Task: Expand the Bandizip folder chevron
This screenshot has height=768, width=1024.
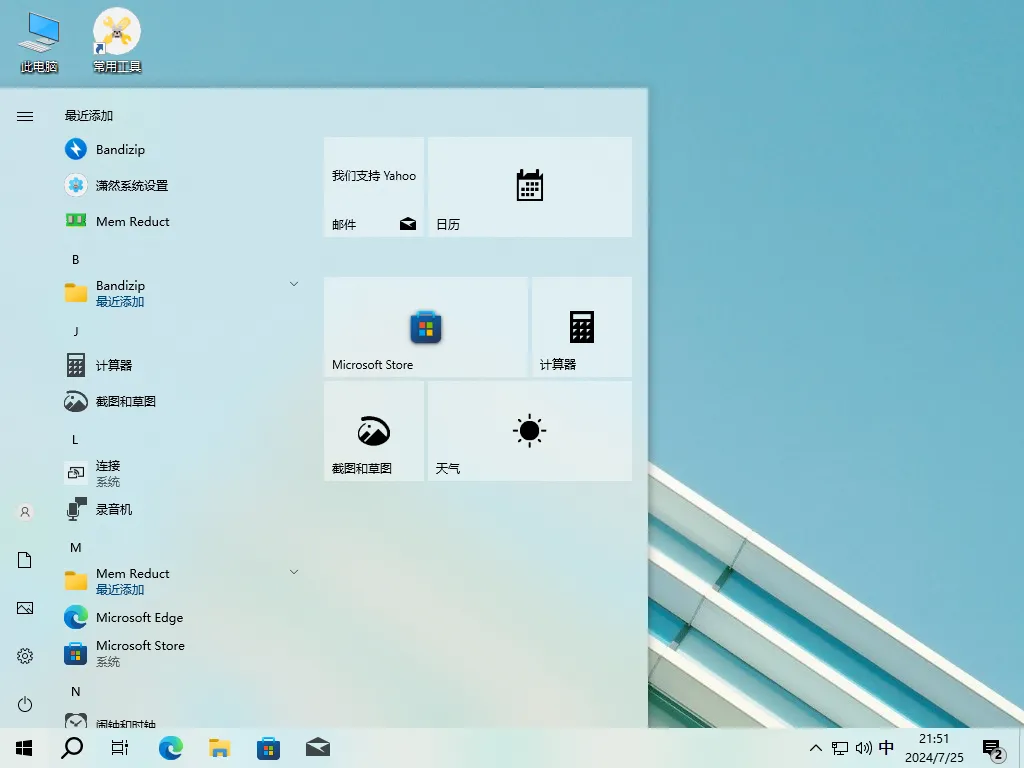Action: [x=293, y=284]
